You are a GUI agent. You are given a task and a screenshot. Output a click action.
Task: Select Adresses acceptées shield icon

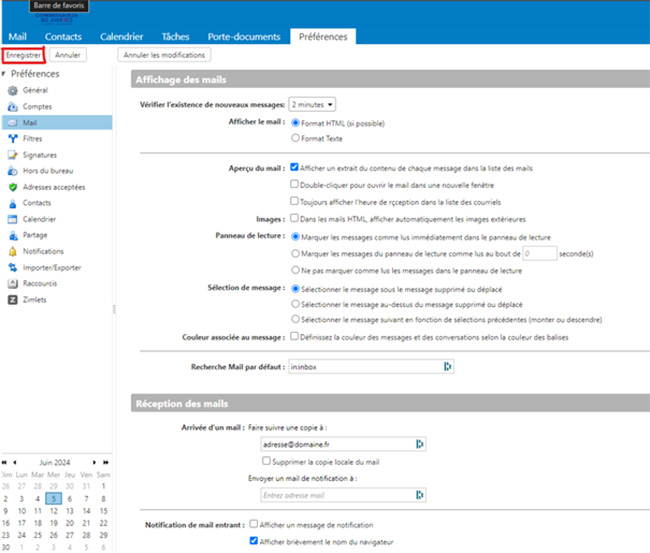13,187
